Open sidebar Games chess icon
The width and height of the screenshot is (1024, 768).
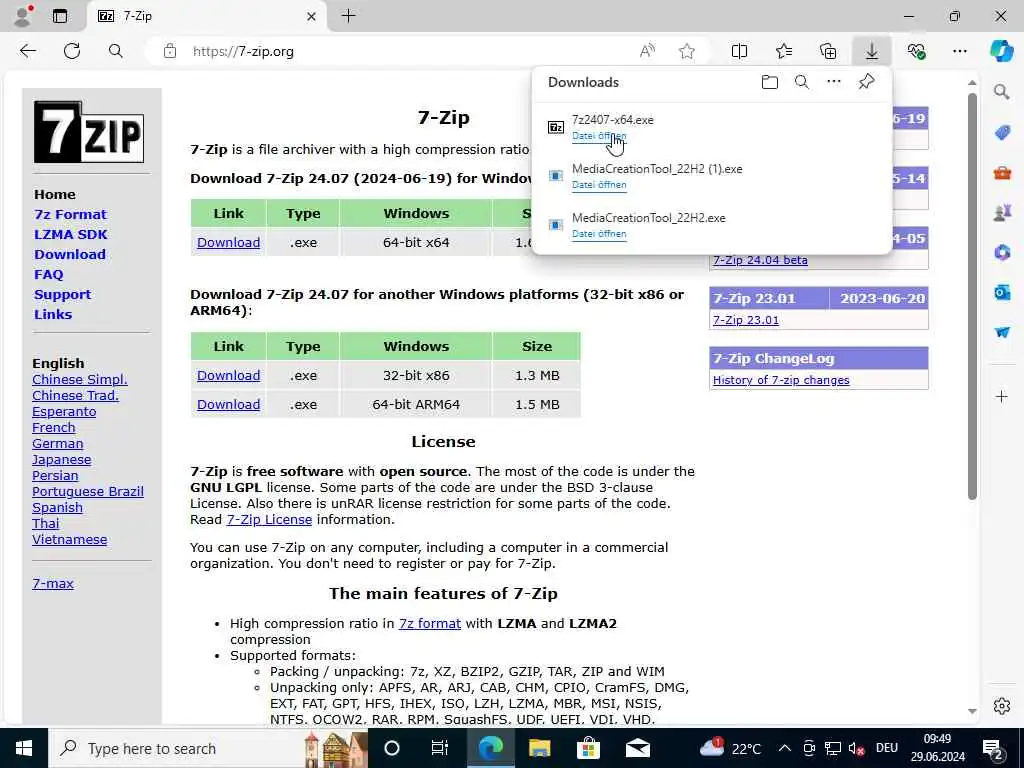[1002, 212]
